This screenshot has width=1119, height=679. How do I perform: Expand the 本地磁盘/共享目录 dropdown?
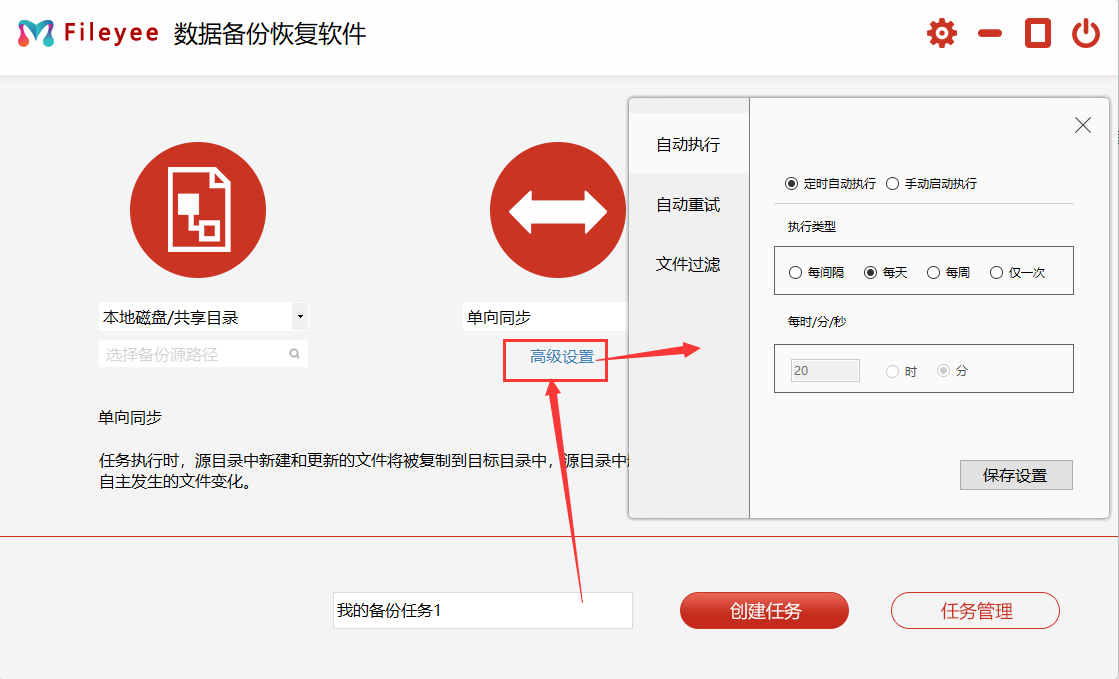(299, 317)
